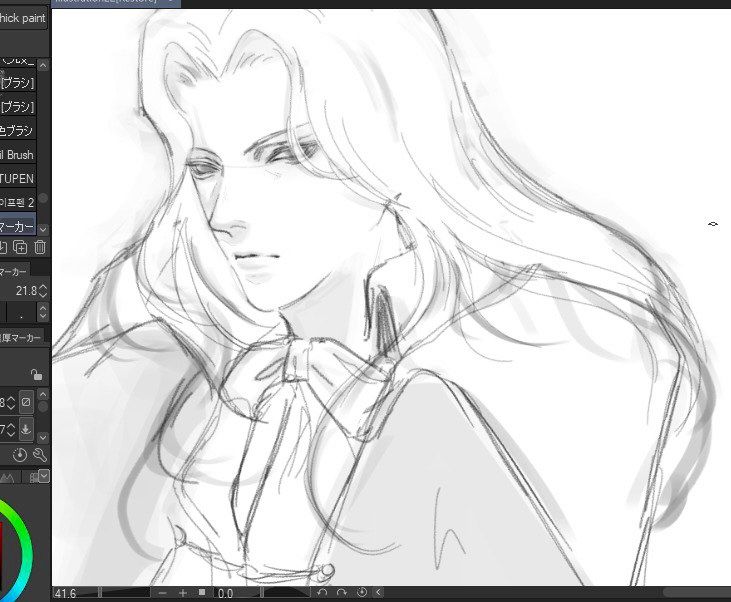
Task: Open the color history mountain tab
Action: tap(7, 477)
